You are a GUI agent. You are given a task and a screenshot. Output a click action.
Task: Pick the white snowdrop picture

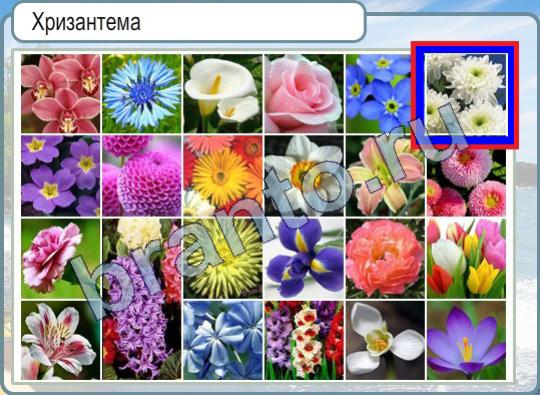pos(385,340)
